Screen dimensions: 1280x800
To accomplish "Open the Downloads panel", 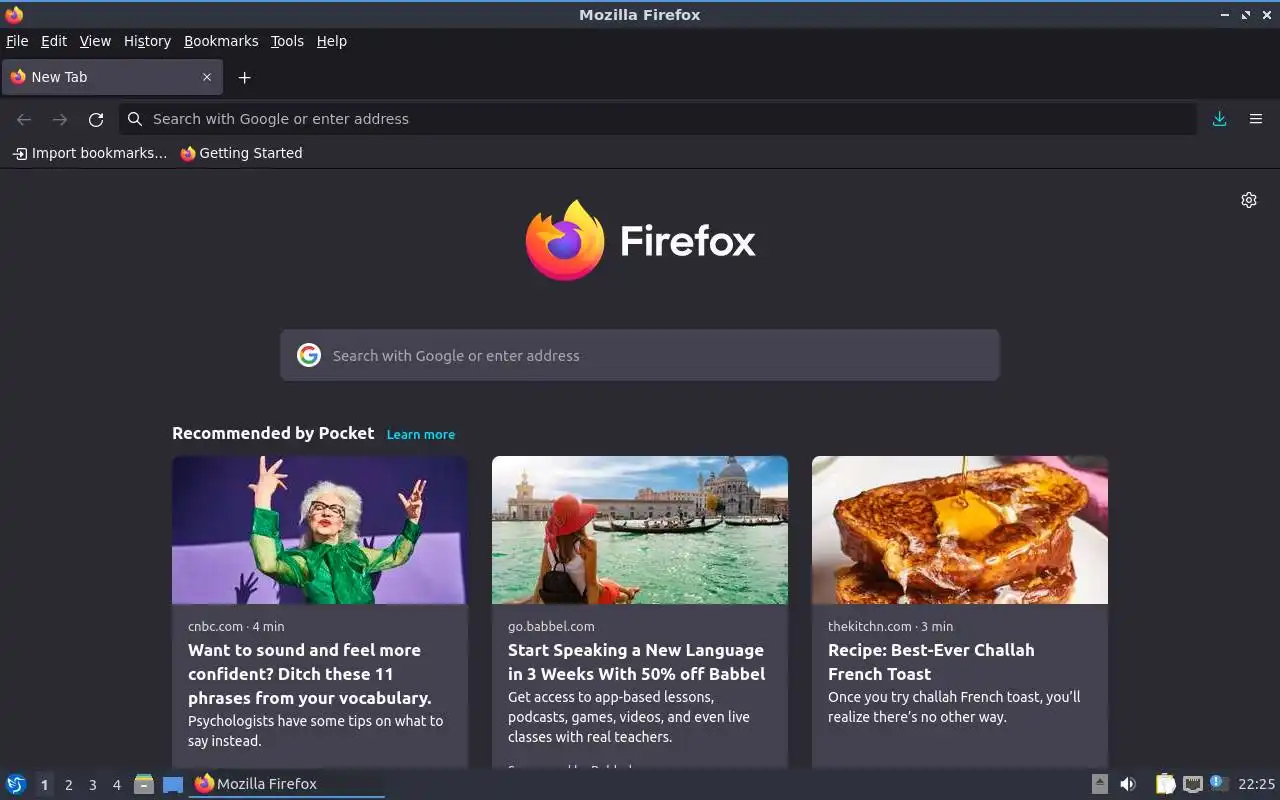I will 1219,119.
